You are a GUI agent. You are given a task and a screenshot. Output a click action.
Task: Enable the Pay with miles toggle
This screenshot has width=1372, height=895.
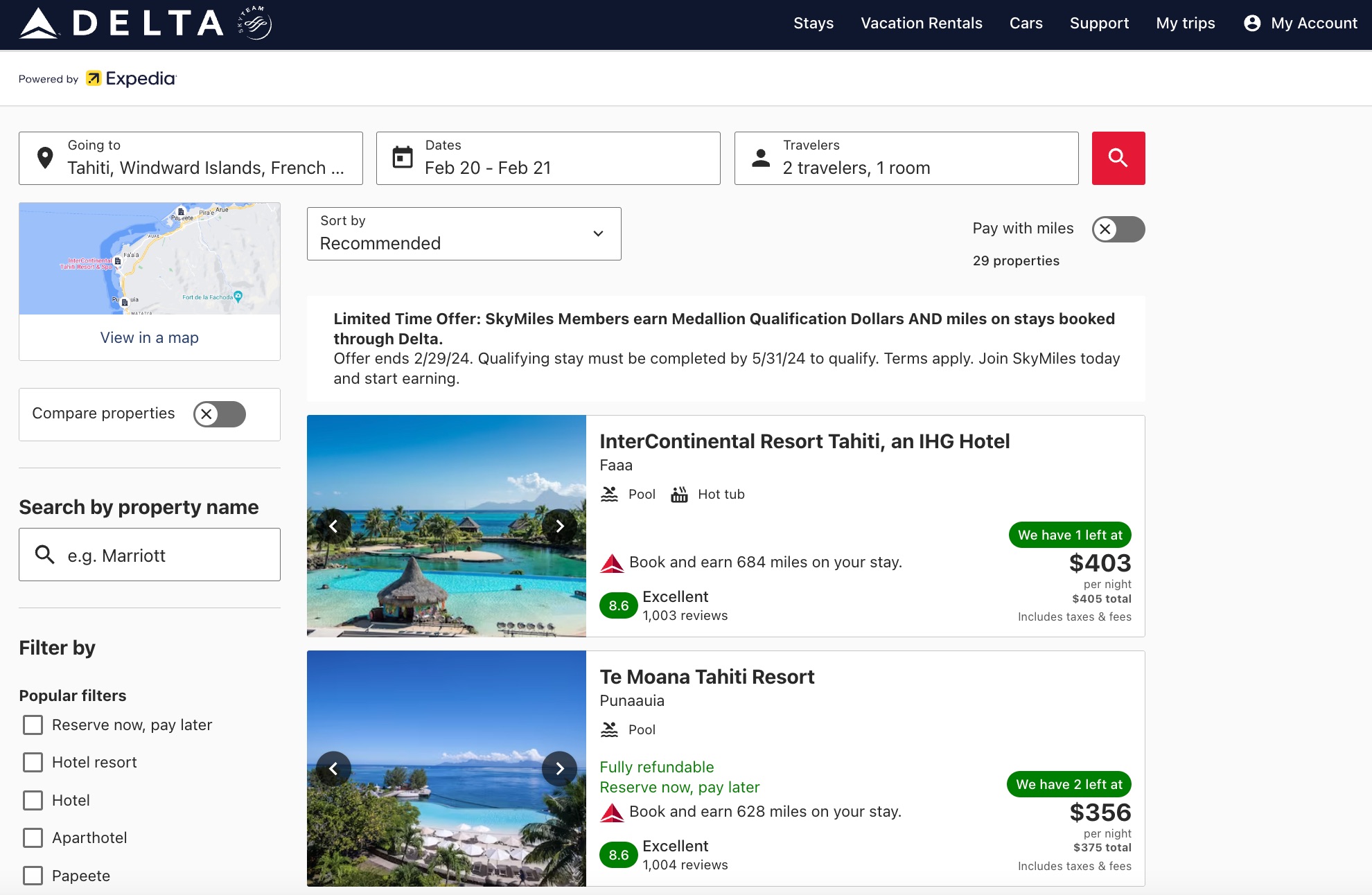click(1118, 229)
